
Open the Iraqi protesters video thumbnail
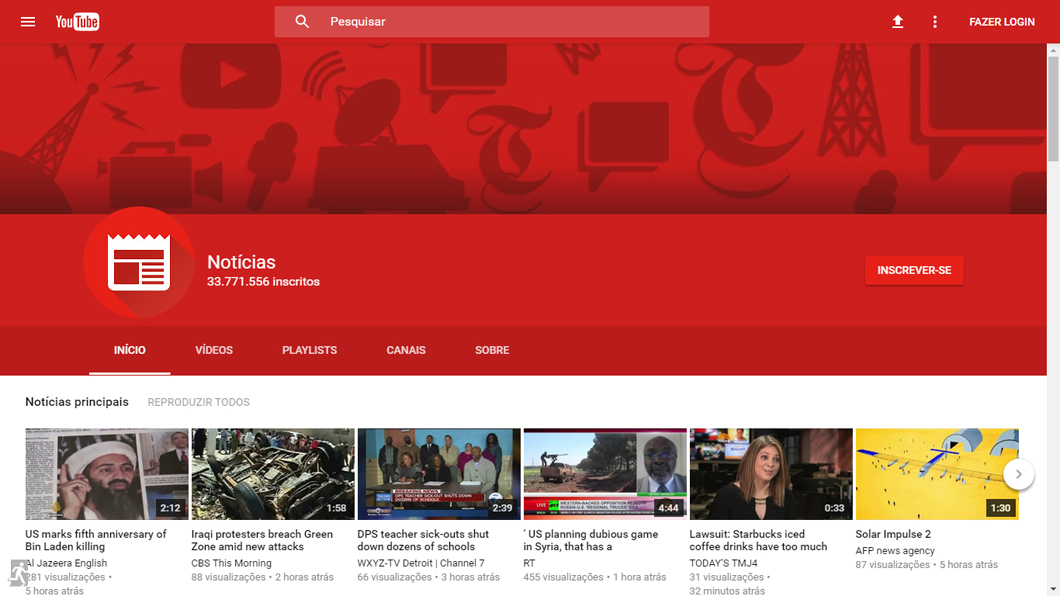pyautogui.click(x=273, y=474)
